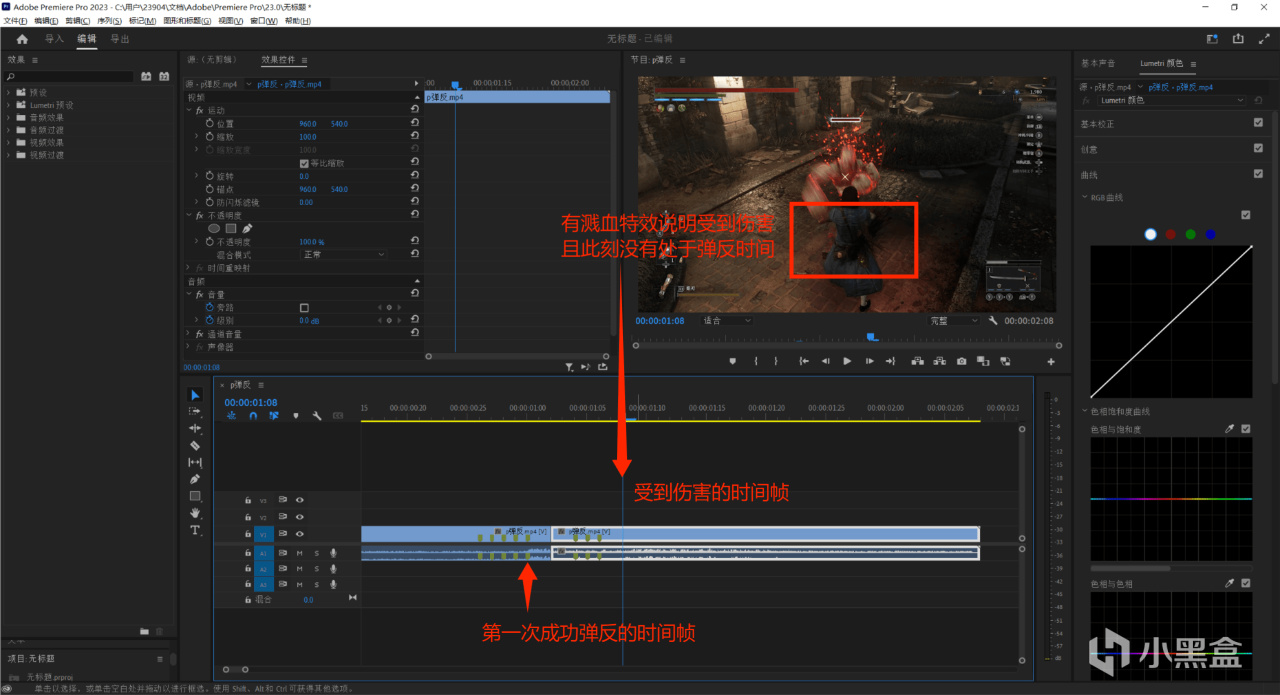Switch to the Import tab

pyautogui.click(x=54, y=39)
